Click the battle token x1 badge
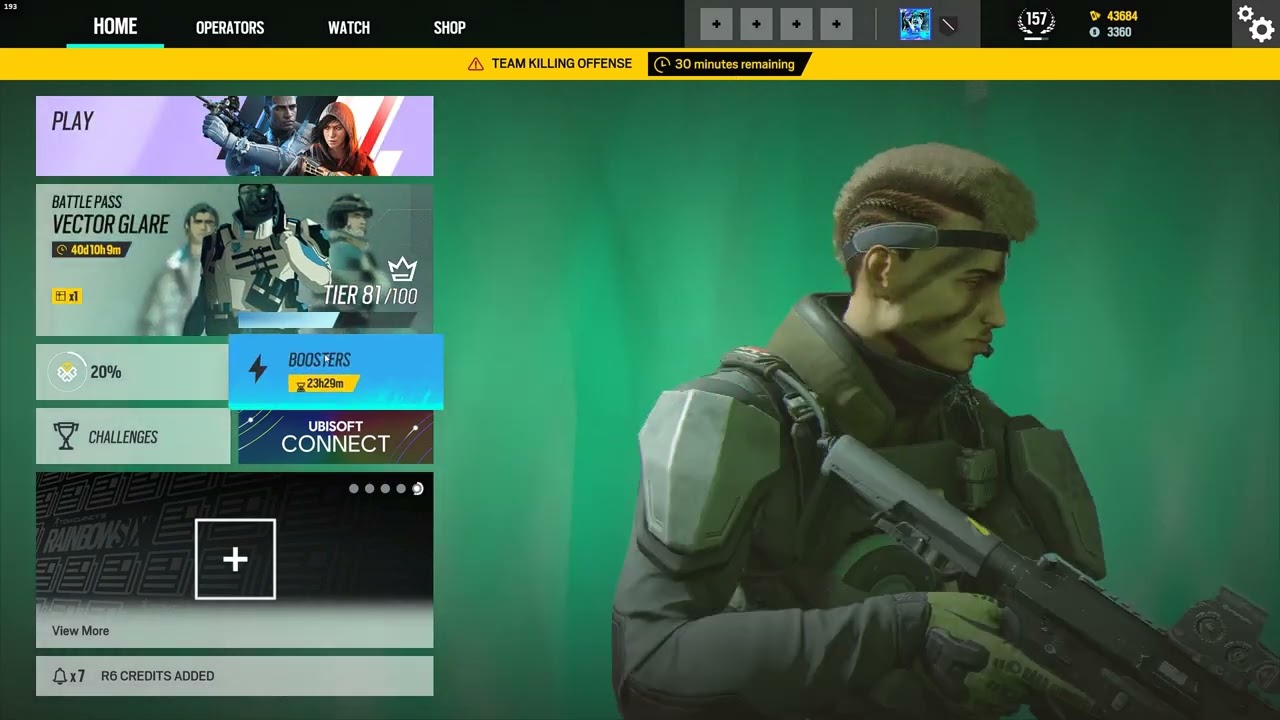This screenshot has height=720, width=1280. pyautogui.click(x=67, y=296)
